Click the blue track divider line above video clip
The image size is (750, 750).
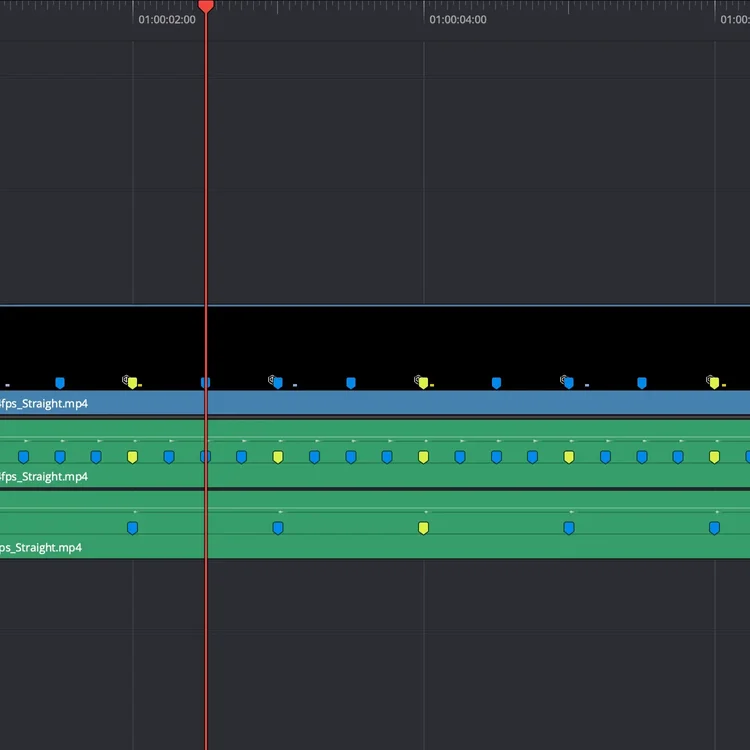(375, 305)
